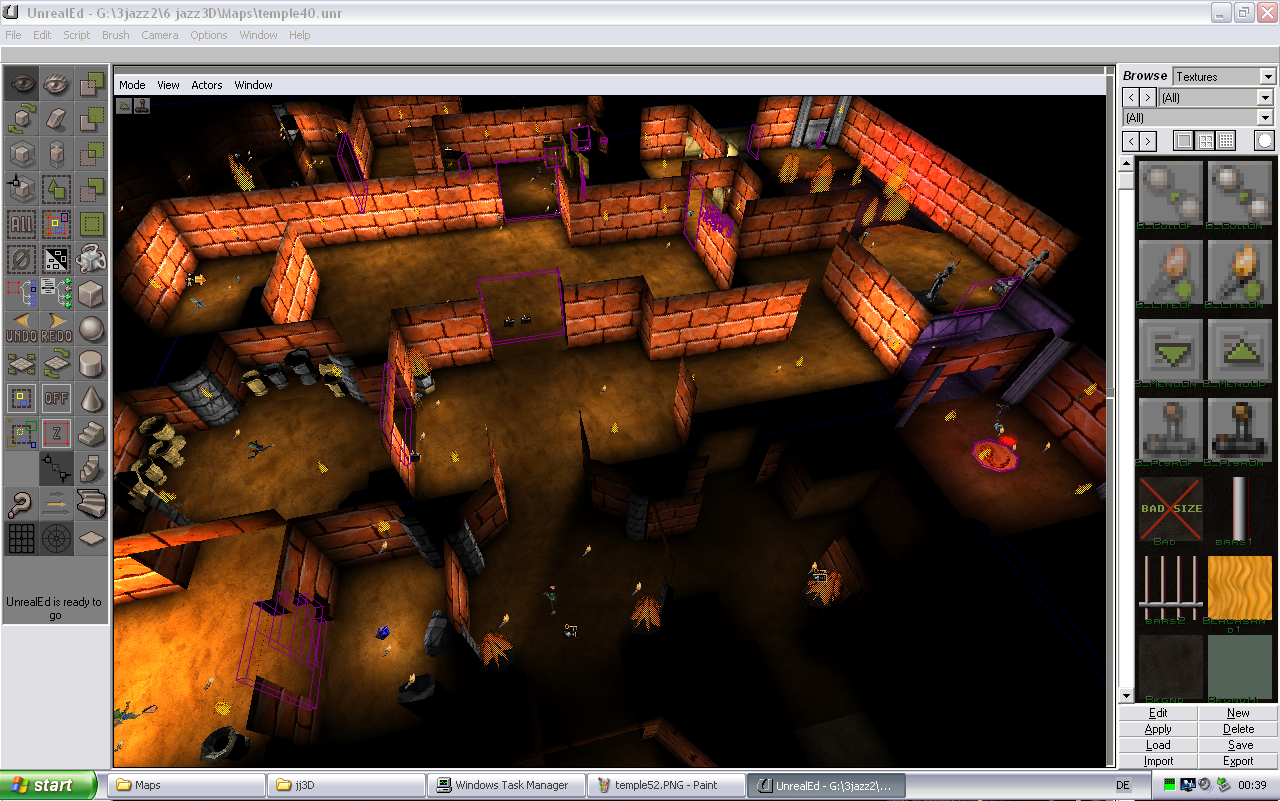Click the black-white invert selection icon
This screenshot has width=1280, height=801.
coord(57,259)
